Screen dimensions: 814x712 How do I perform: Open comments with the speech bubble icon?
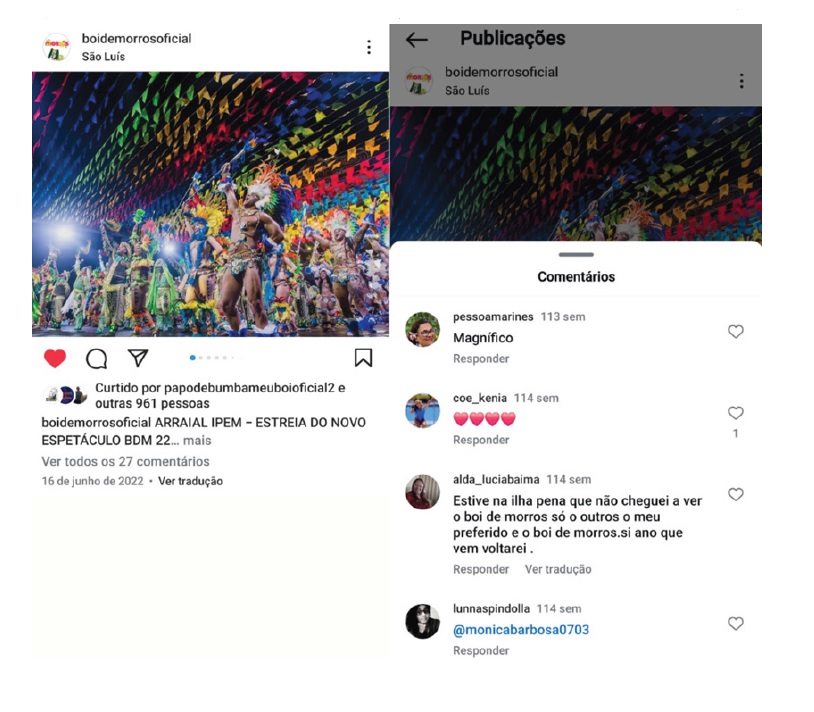coord(96,358)
